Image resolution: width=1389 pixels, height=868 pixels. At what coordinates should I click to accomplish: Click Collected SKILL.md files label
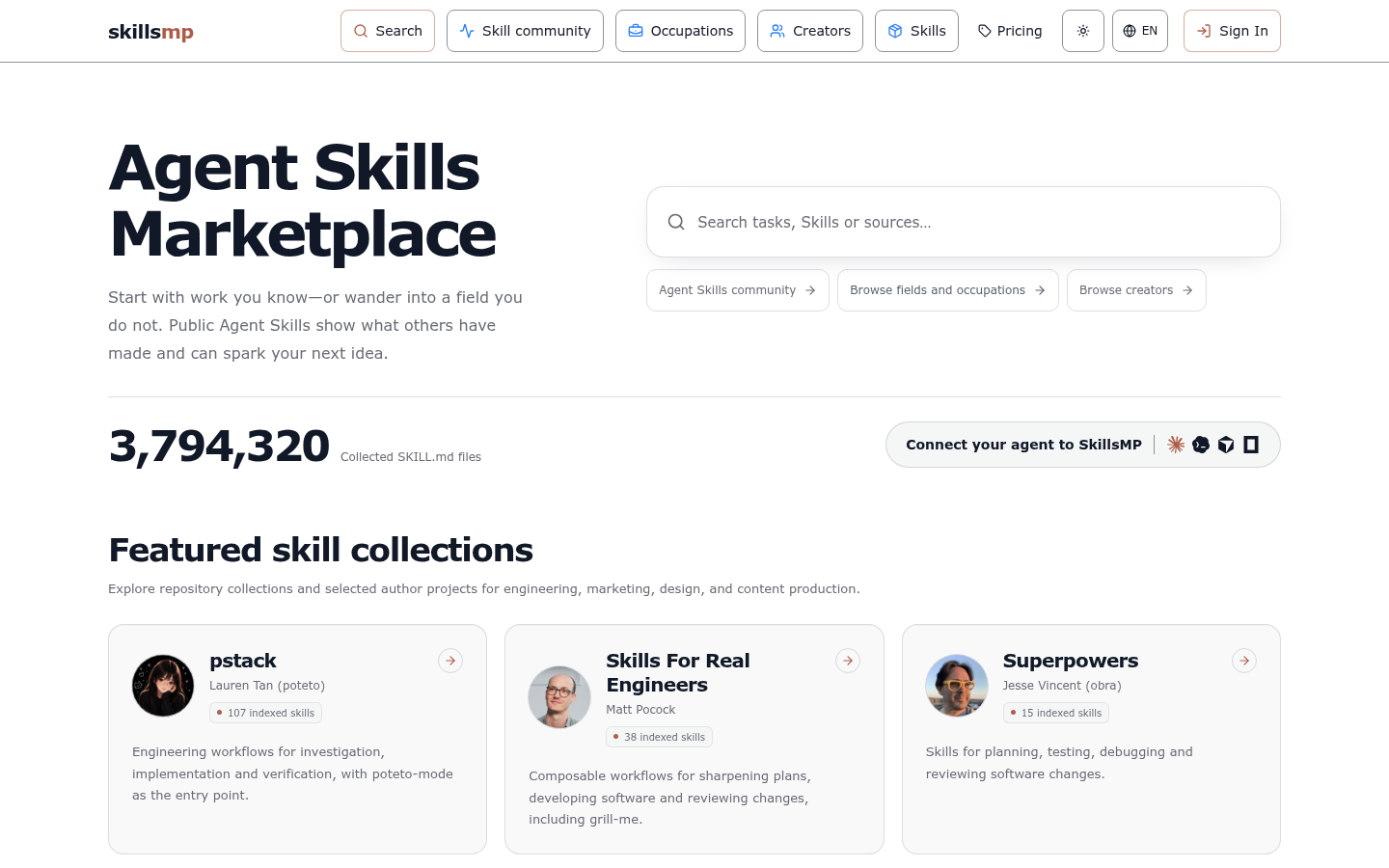(x=411, y=457)
